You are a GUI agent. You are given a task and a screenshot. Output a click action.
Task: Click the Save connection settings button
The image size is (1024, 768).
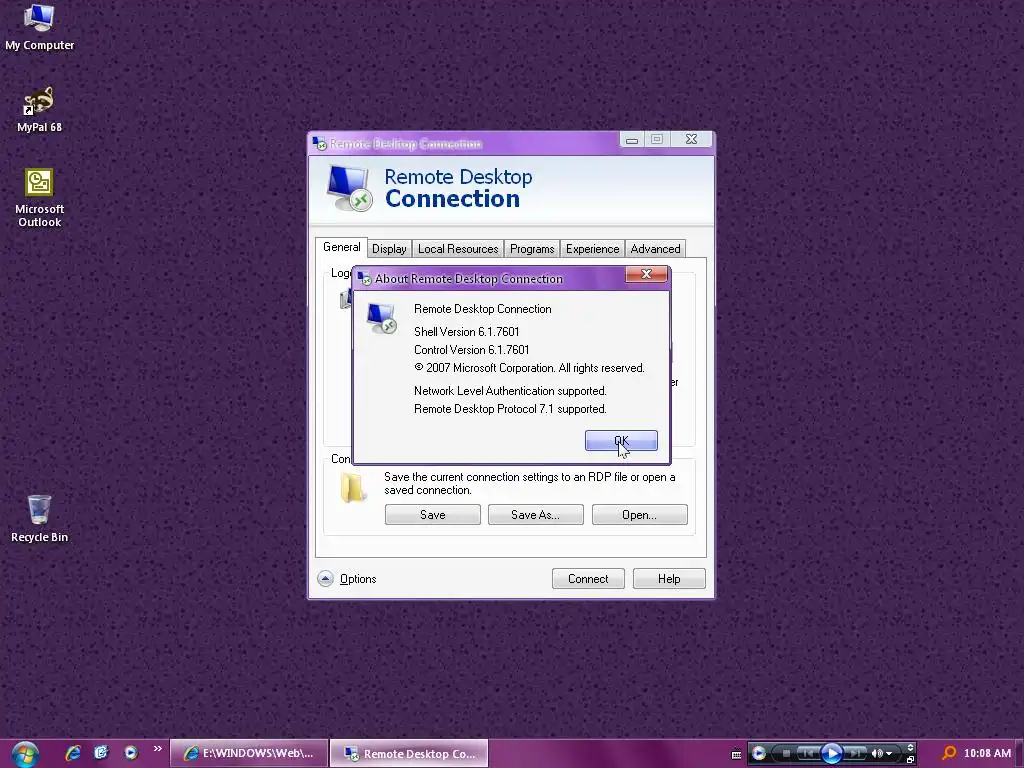(x=432, y=515)
